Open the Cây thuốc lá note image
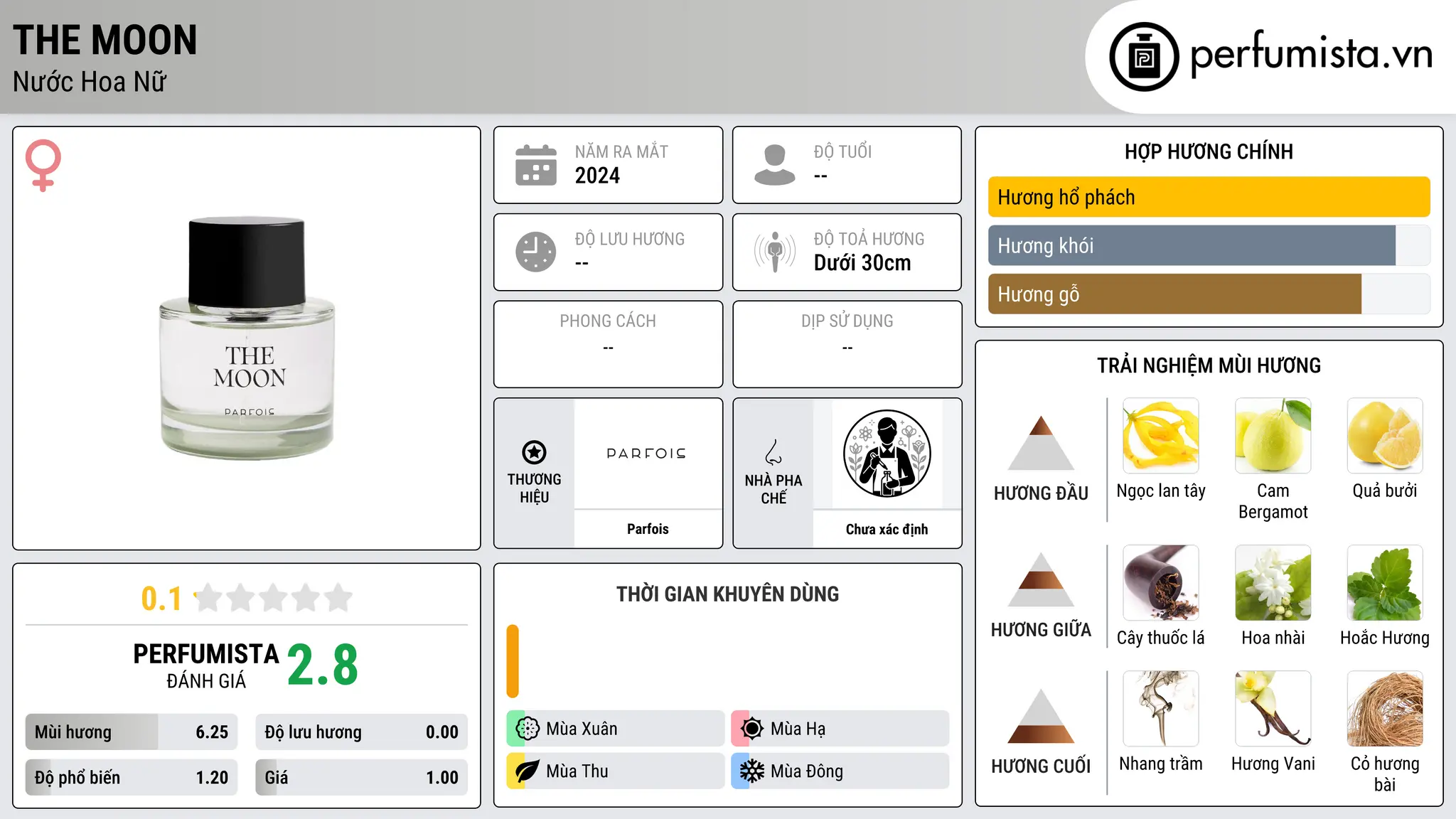The image size is (1456, 819). click(x=1161, y=583)
